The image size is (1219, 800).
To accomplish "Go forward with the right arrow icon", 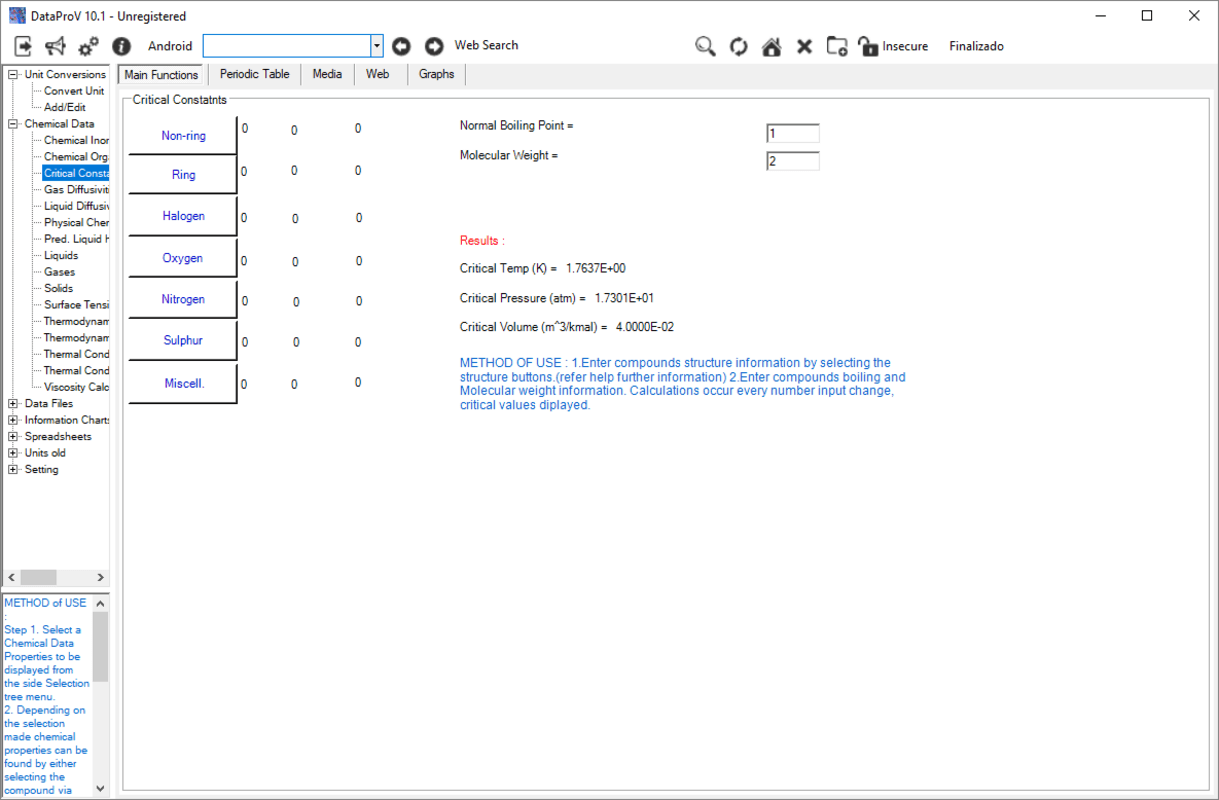I will 434,46.
